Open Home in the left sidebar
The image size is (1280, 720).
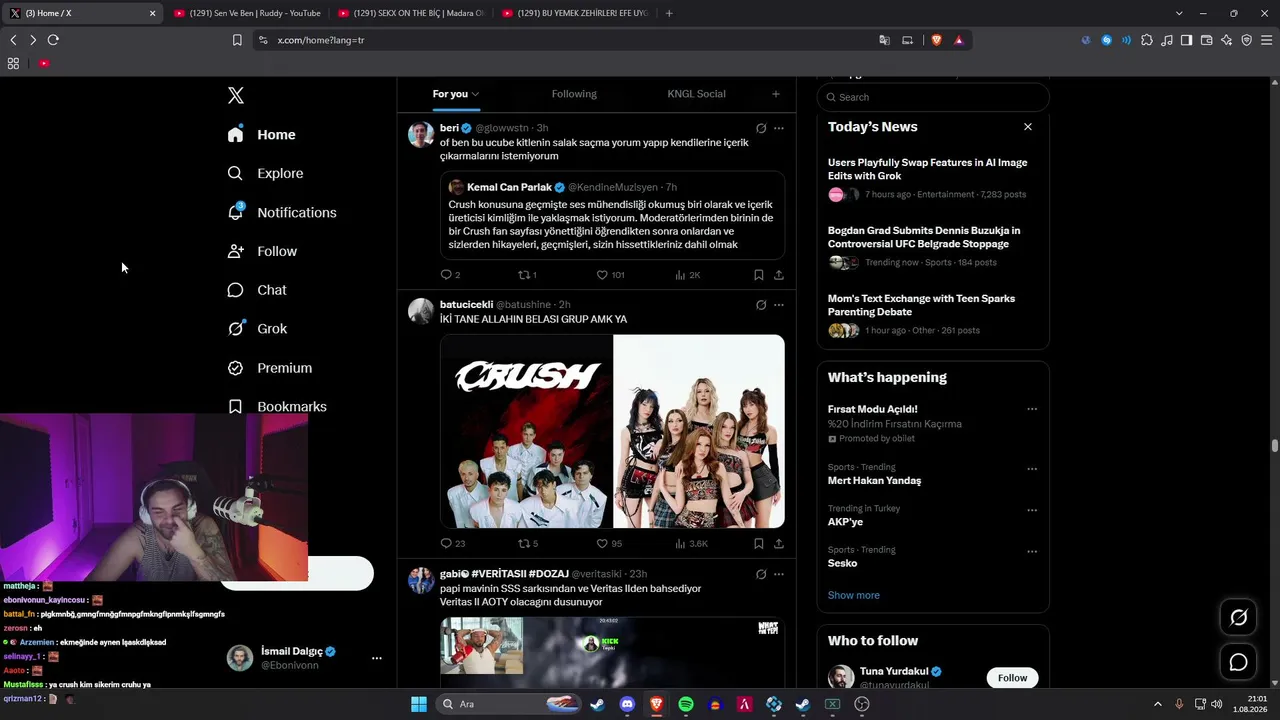tap(262, 135)
